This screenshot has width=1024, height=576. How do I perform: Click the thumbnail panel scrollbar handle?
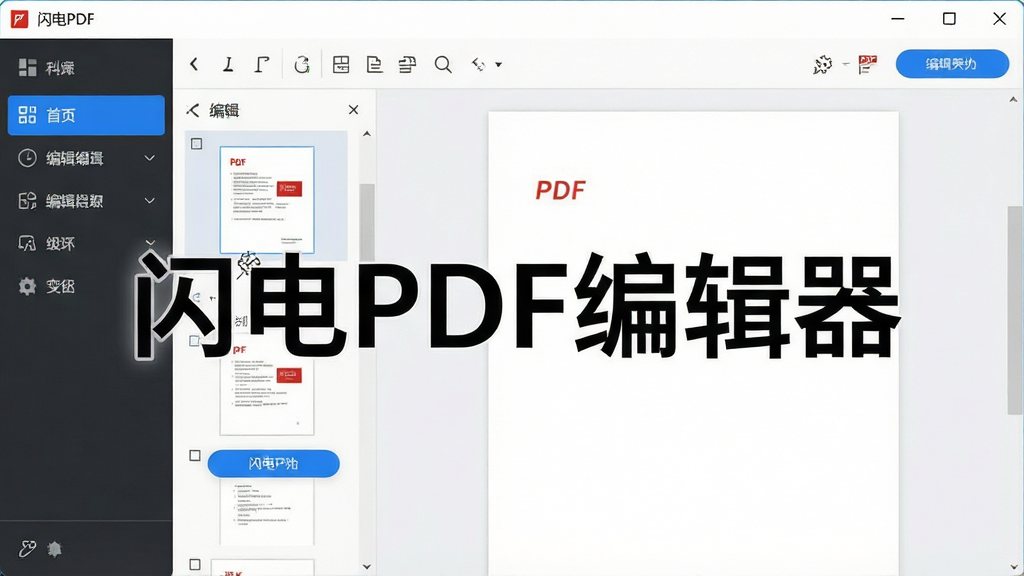(x=367, y=222)
